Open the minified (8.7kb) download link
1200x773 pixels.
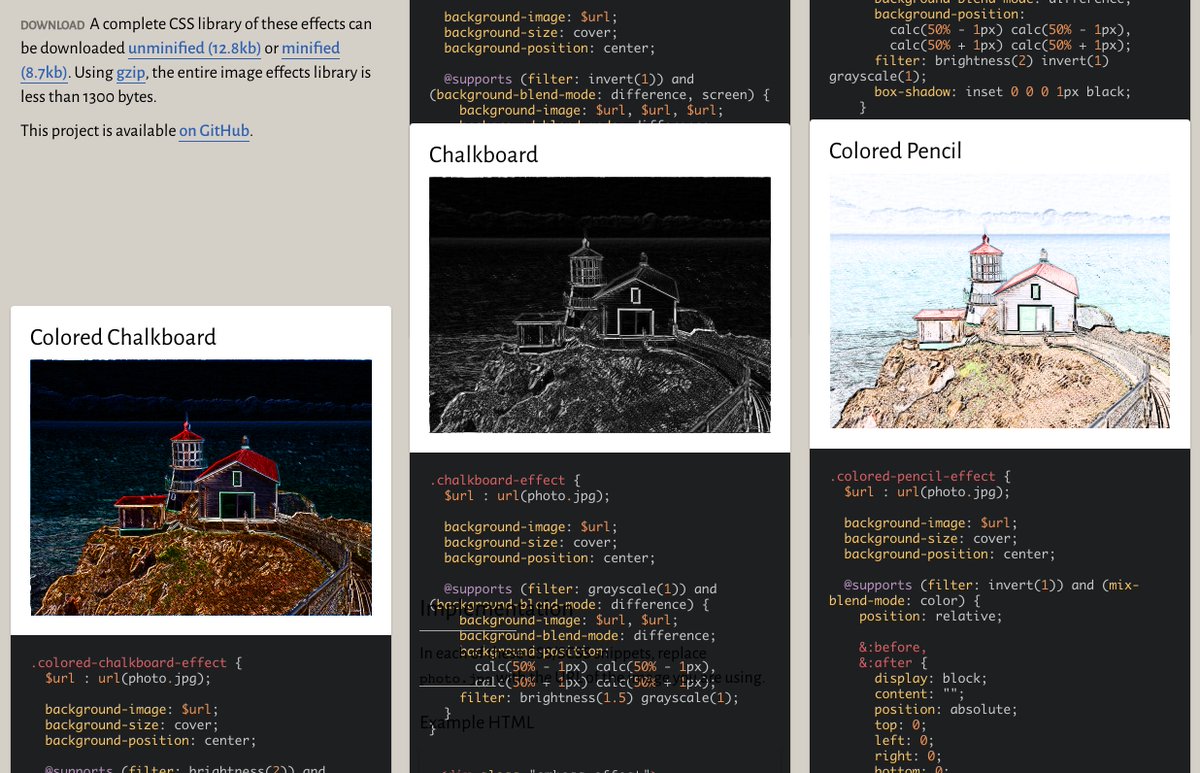180,60
